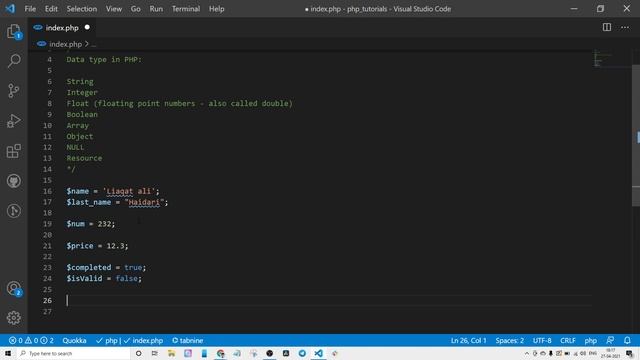Open the View menu
Image resolution: width=640 pixels, height=360 pixels.
pos(114,9)
